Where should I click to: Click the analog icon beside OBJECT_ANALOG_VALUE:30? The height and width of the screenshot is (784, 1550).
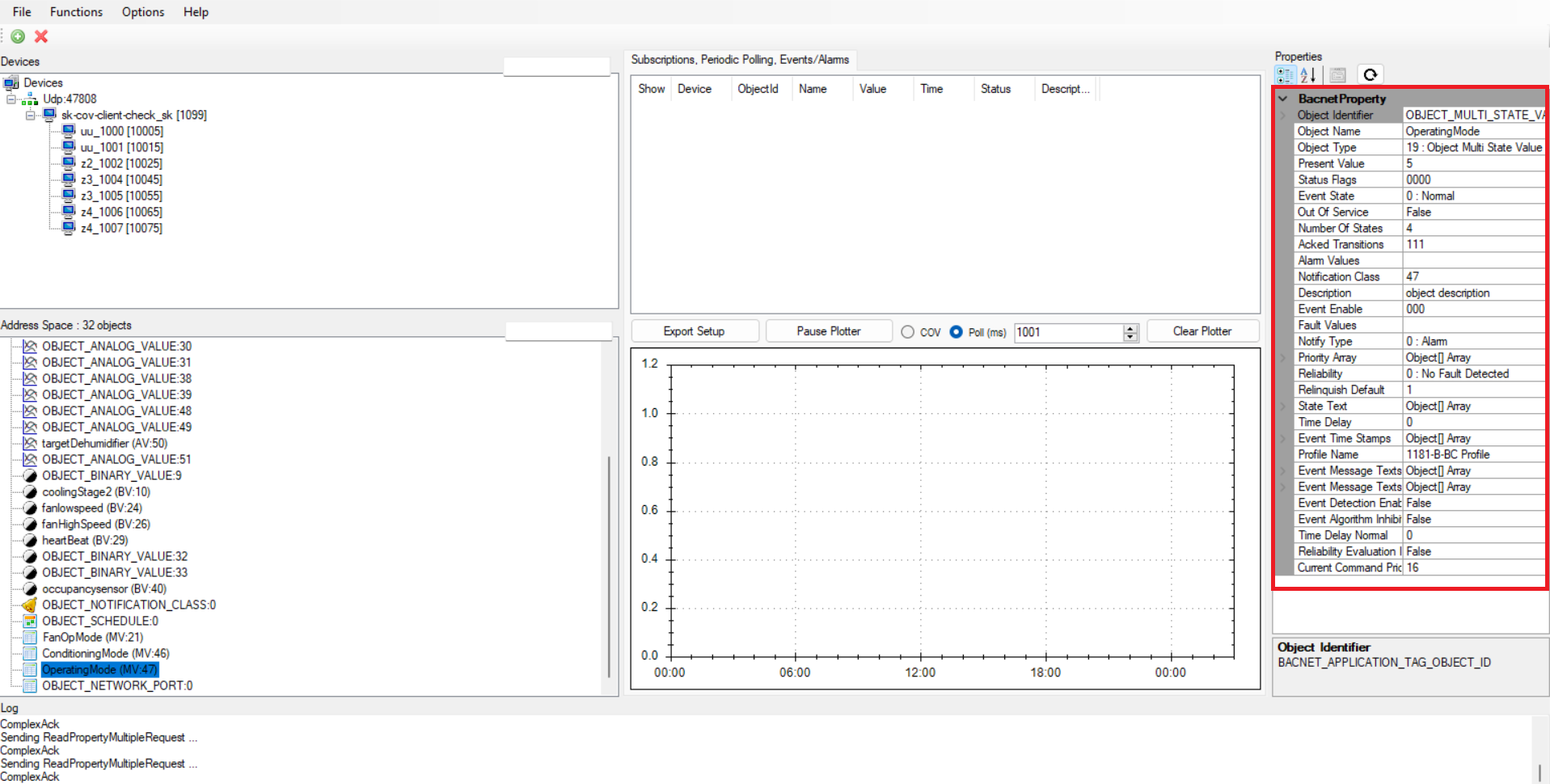point(30,346)
